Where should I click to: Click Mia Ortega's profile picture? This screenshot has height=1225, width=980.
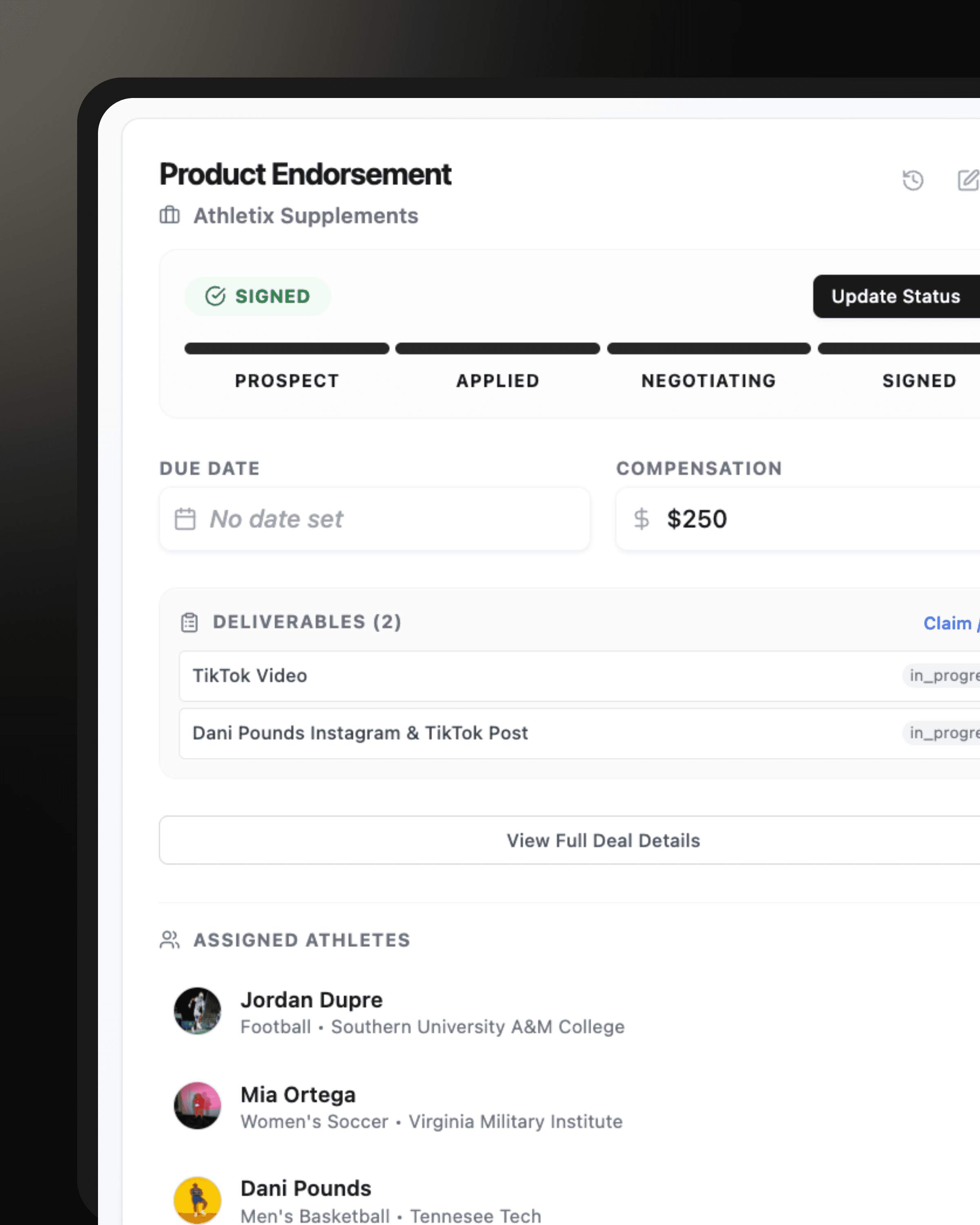click(198, 1106)
